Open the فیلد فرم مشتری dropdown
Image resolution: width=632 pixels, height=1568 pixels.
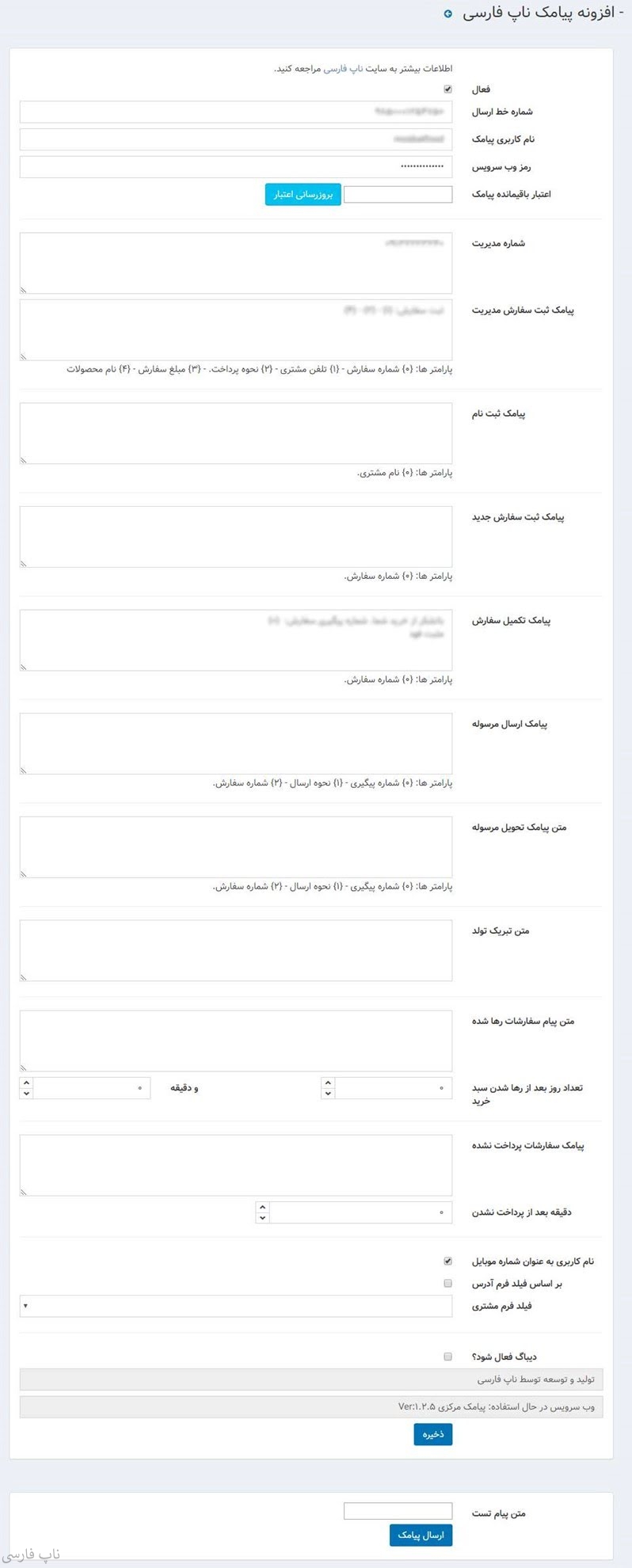coord(236,1306)
